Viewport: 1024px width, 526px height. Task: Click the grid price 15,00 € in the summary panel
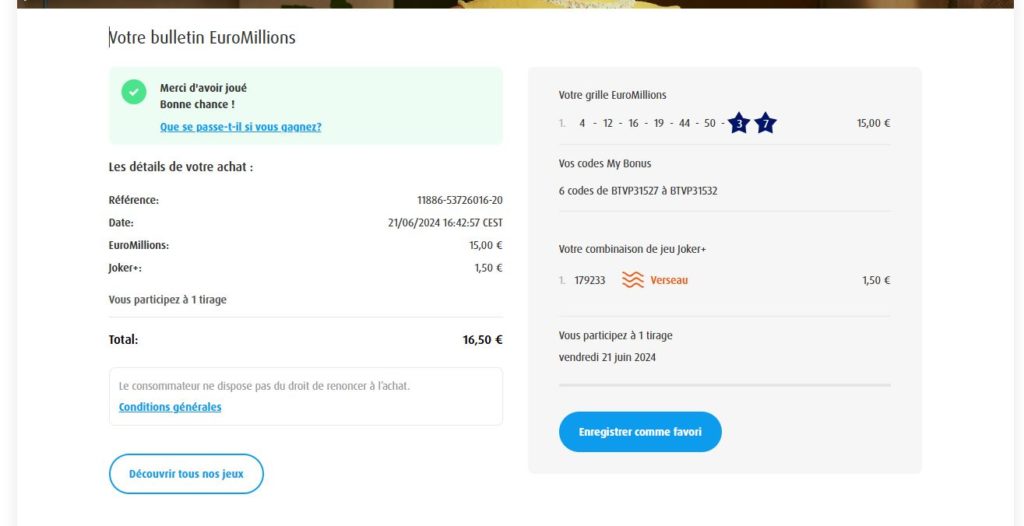tap(873, 124)
